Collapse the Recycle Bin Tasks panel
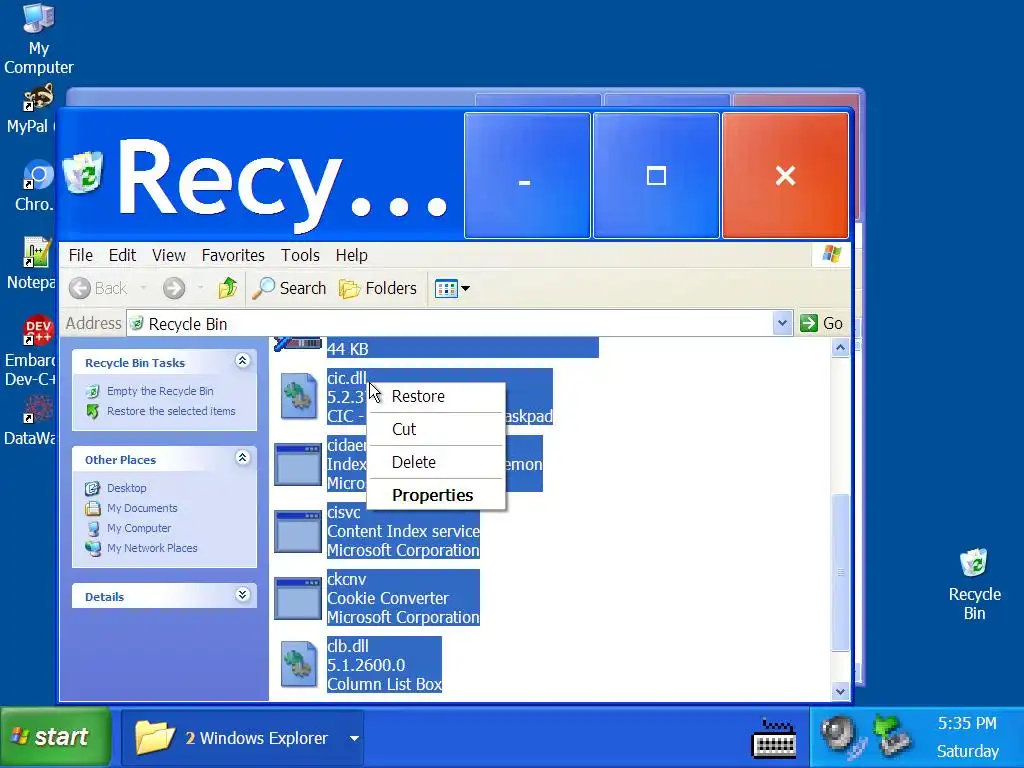 point(242,360)
